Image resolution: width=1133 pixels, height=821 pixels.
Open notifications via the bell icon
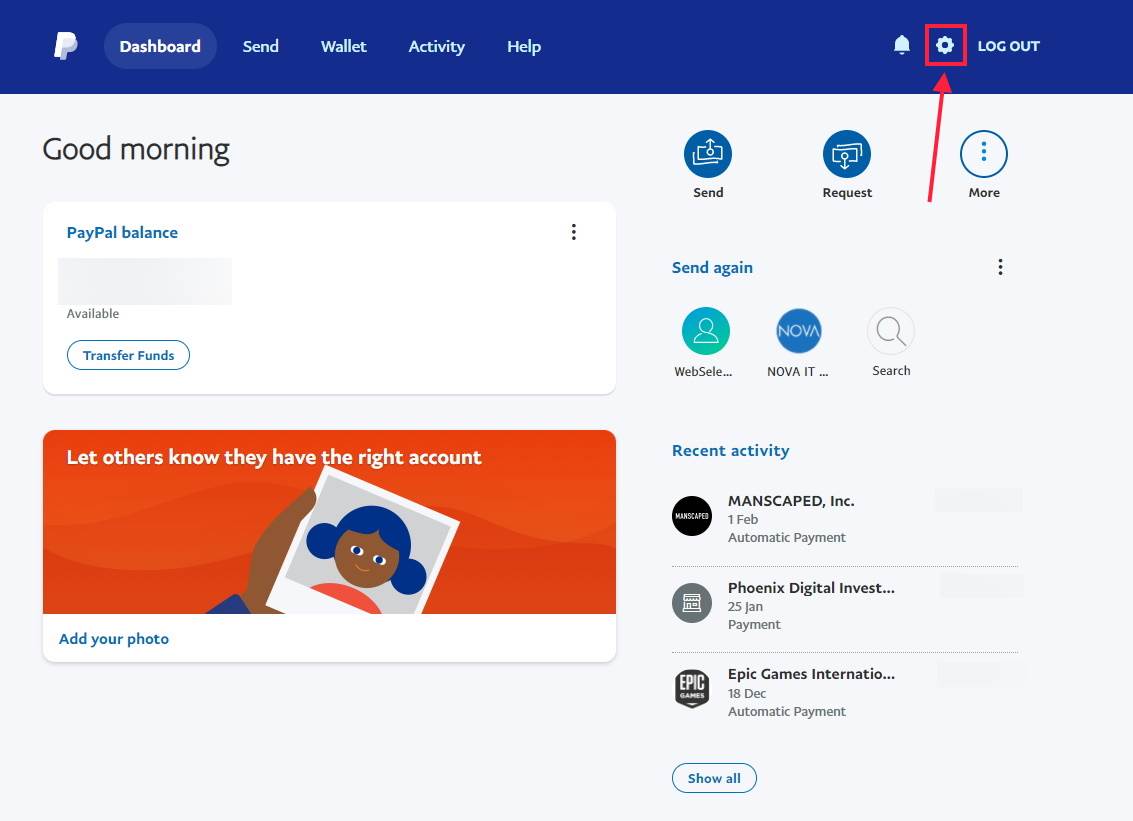pos(901,45)
